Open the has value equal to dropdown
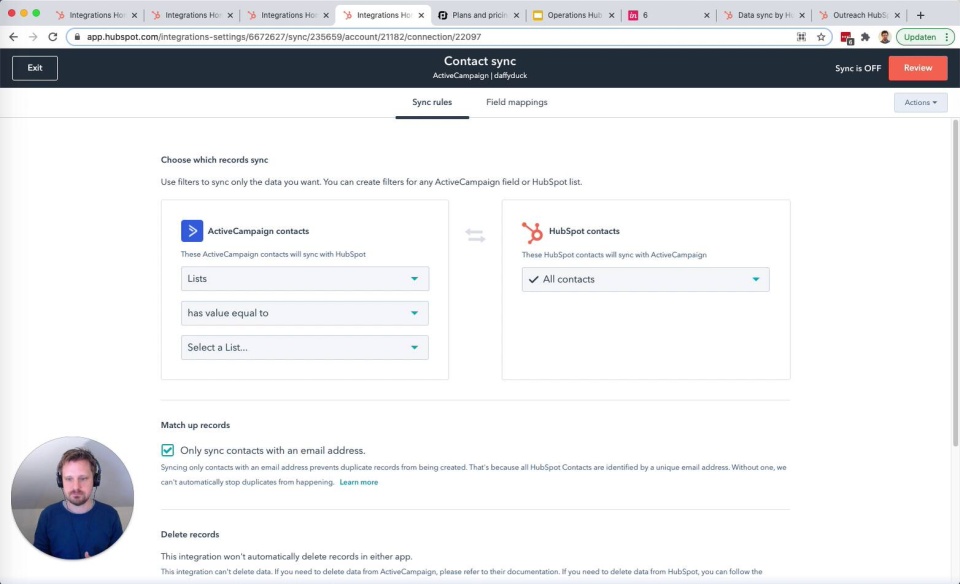Screen dimensions: 960x584 (304, 313)
